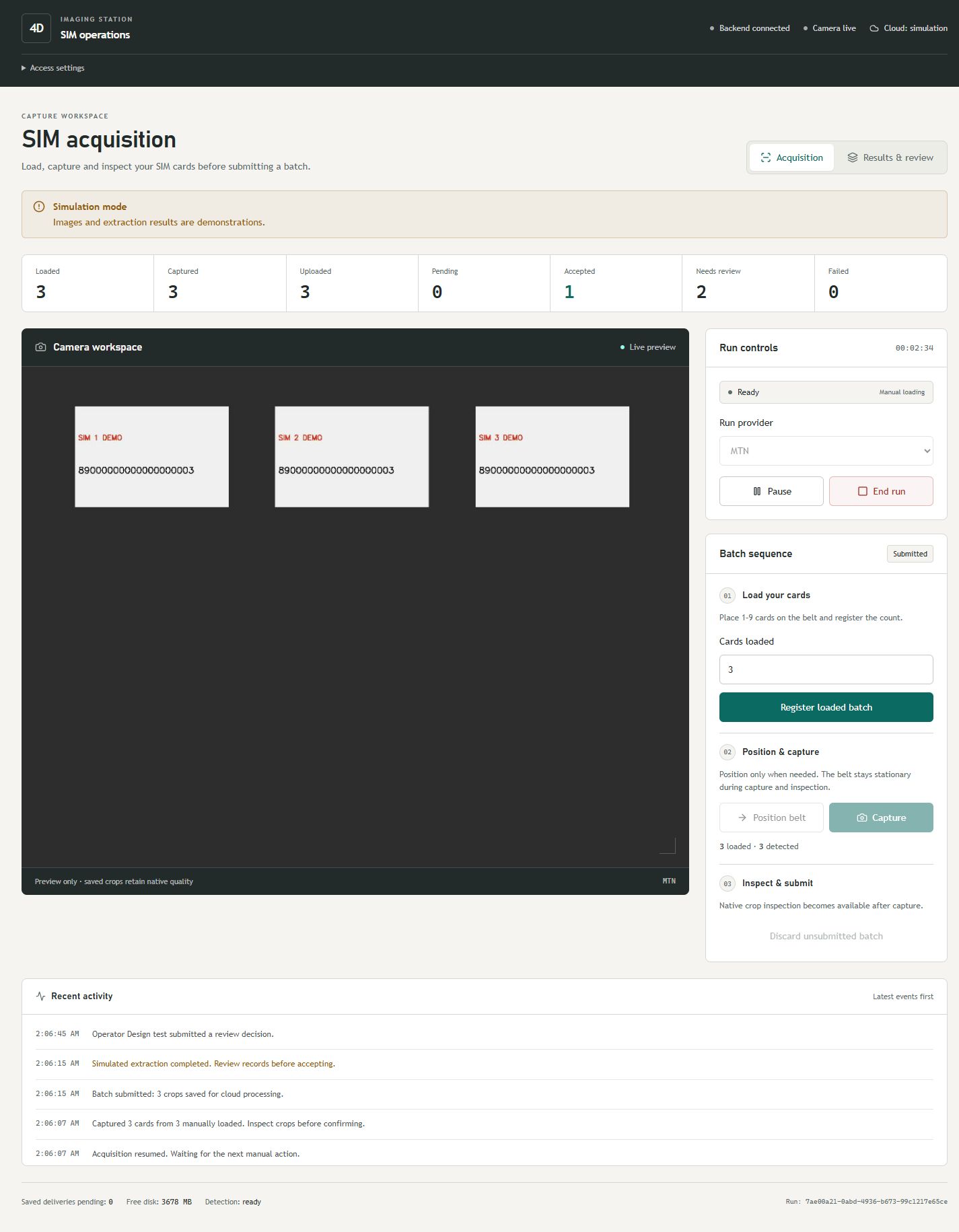
Task: Click the Ready status bar in Run controls
Action: (x=826, y=392)
